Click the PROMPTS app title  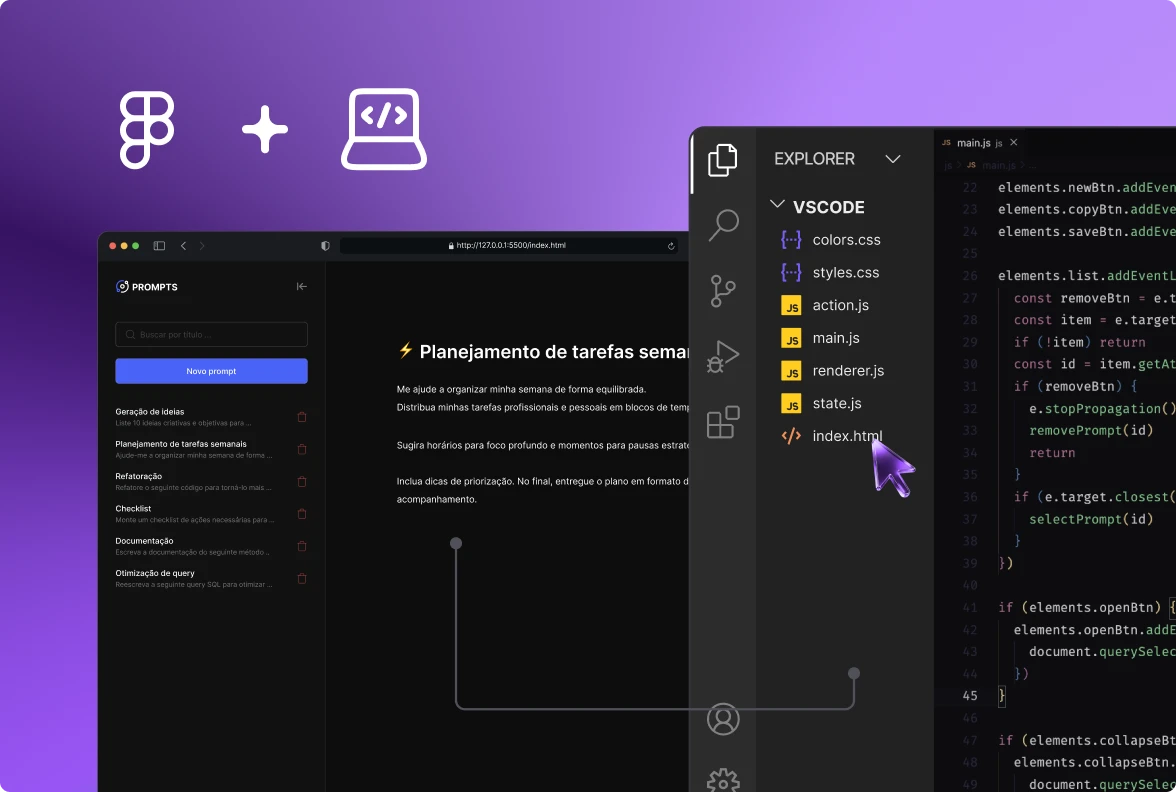tap(154, 287)
